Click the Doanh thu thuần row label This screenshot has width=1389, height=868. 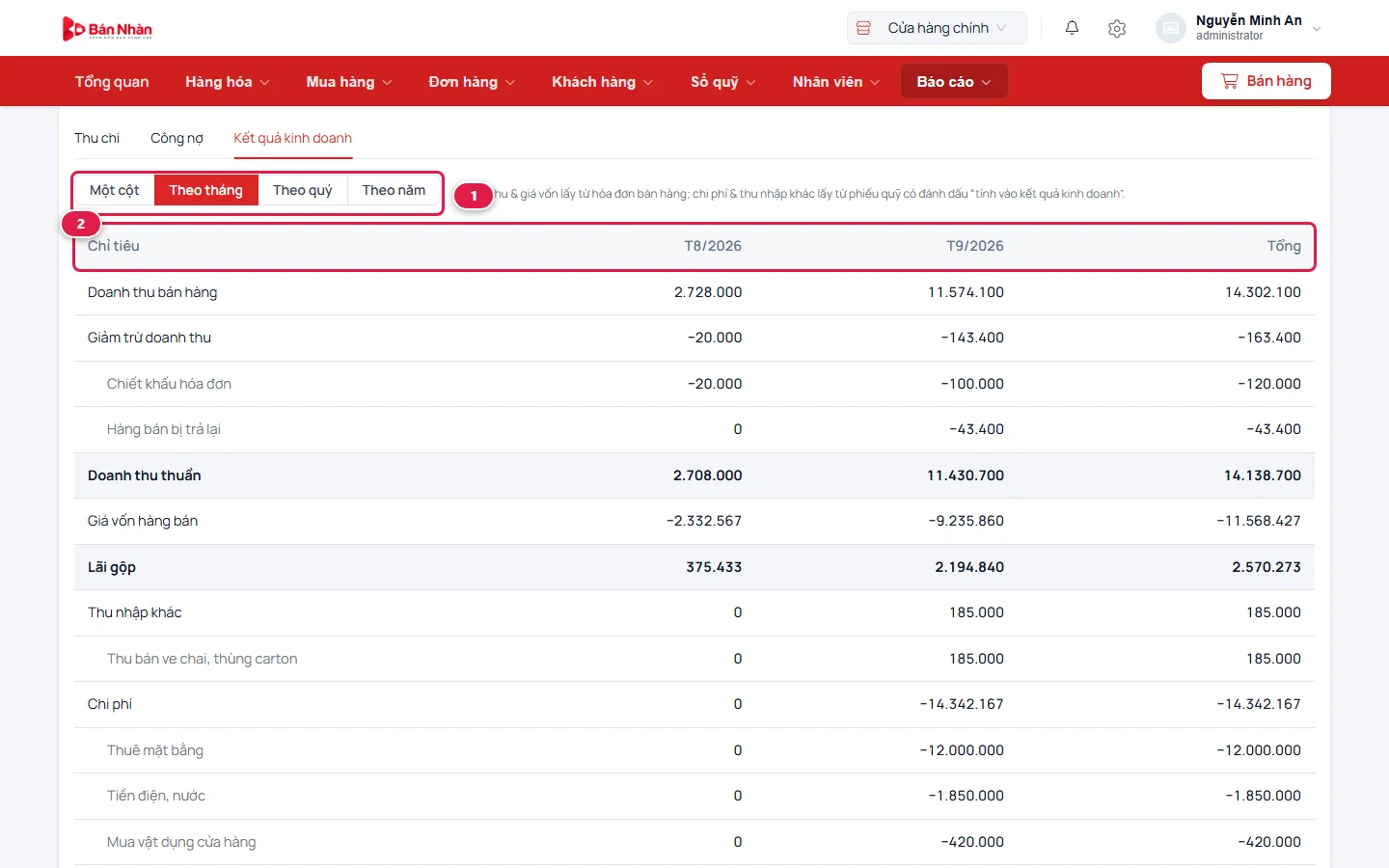click(x=145, y=475)
